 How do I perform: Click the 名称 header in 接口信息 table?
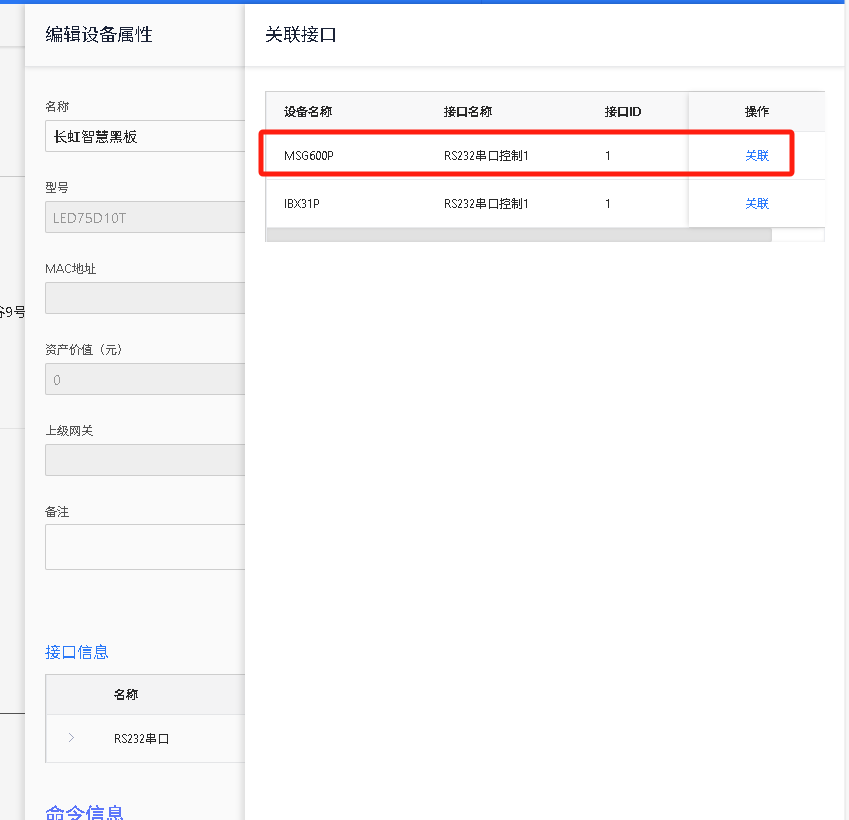click(x=126, y=694)
